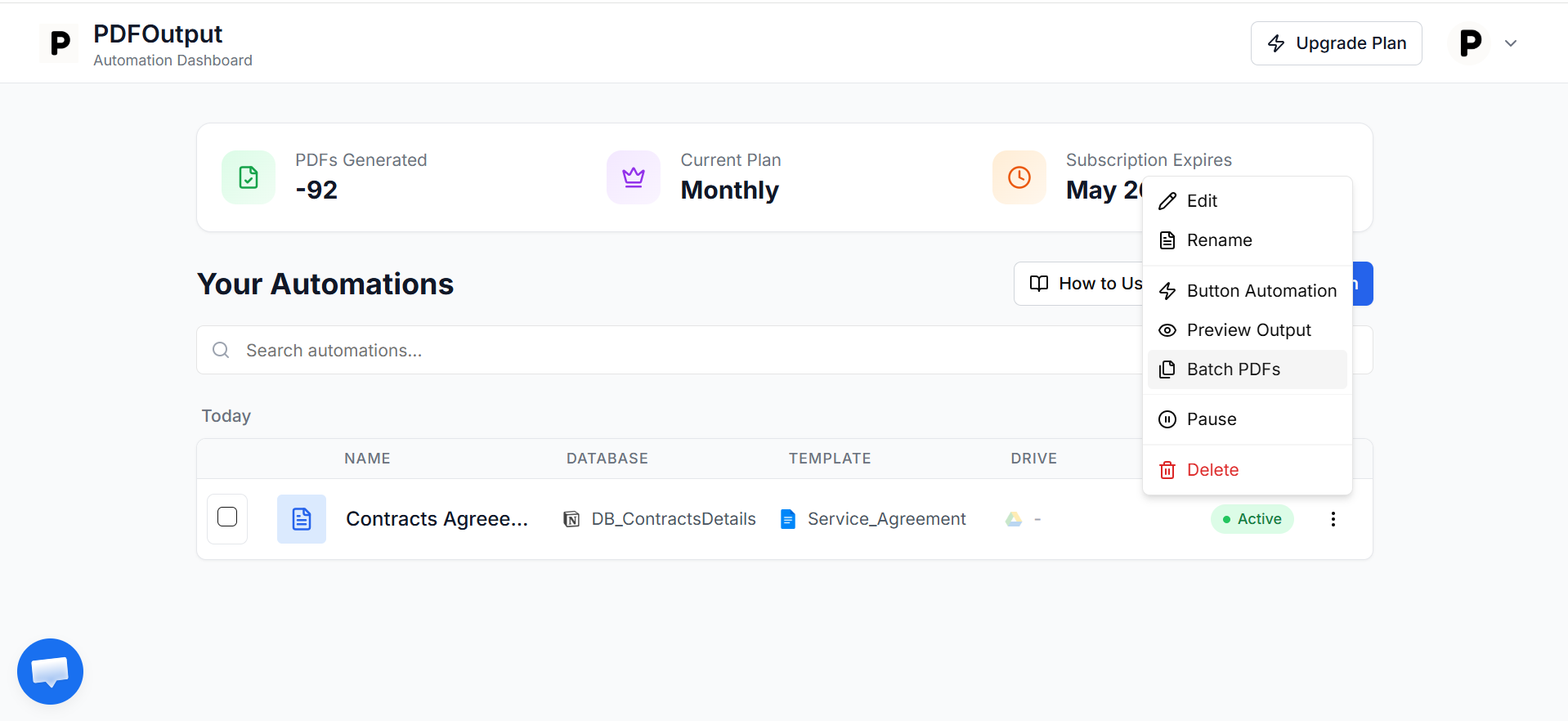This screenshot has height=721, width=1568.
Task: Choose Preview Output in the menu
Action: (1248, 330)
